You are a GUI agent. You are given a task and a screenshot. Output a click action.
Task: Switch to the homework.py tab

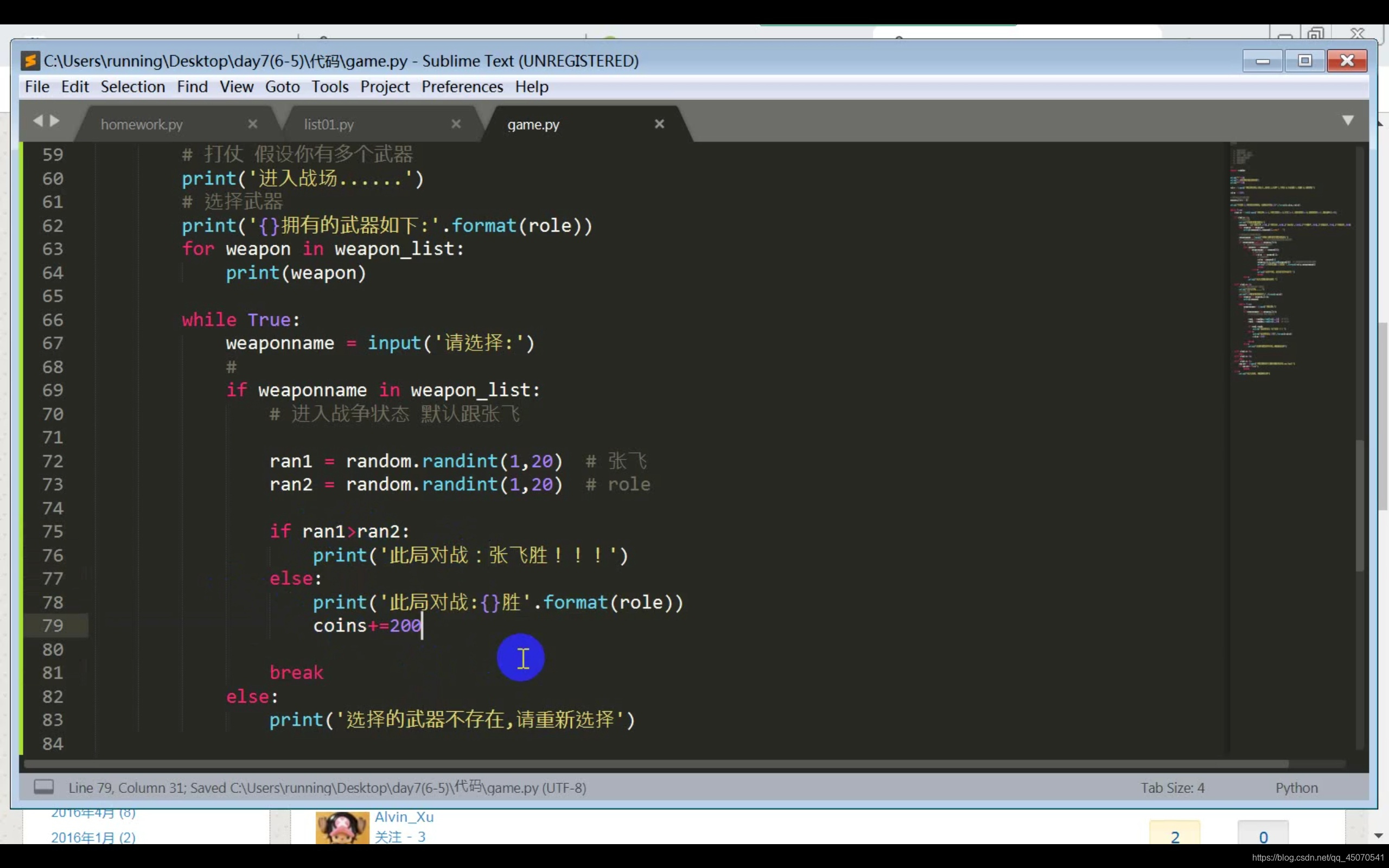142,125
